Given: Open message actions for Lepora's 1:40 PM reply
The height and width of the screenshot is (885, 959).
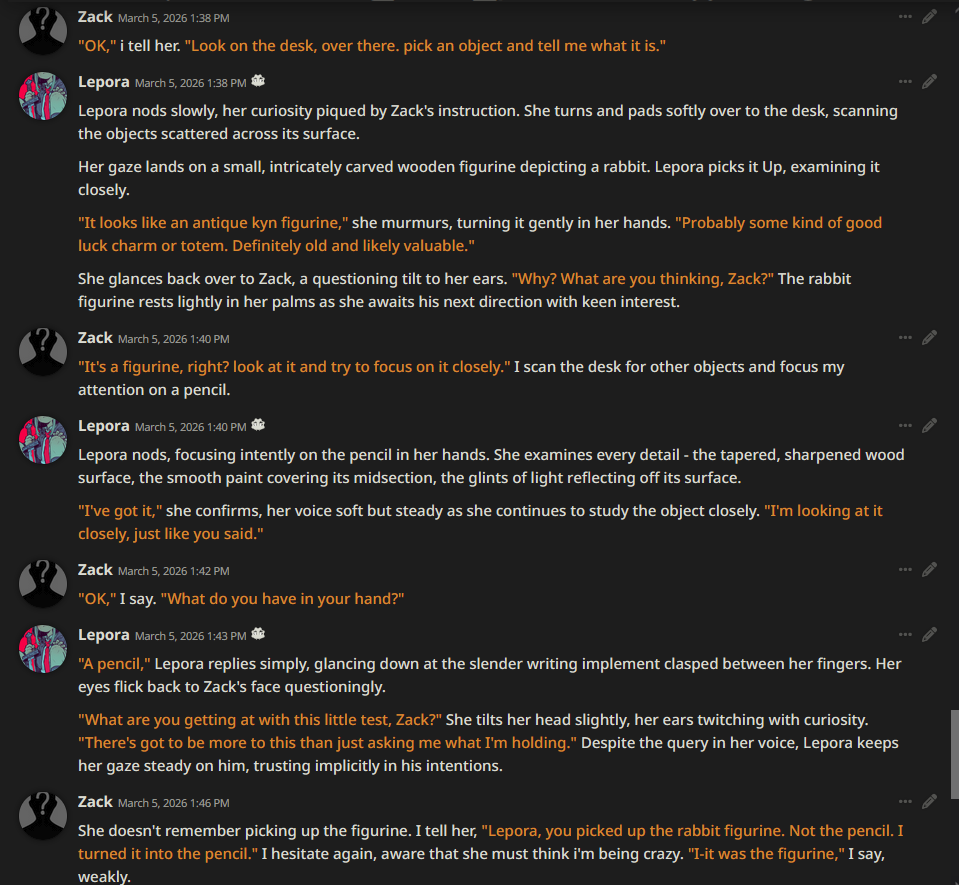Looking at the screenshot, I should point(905,426).
